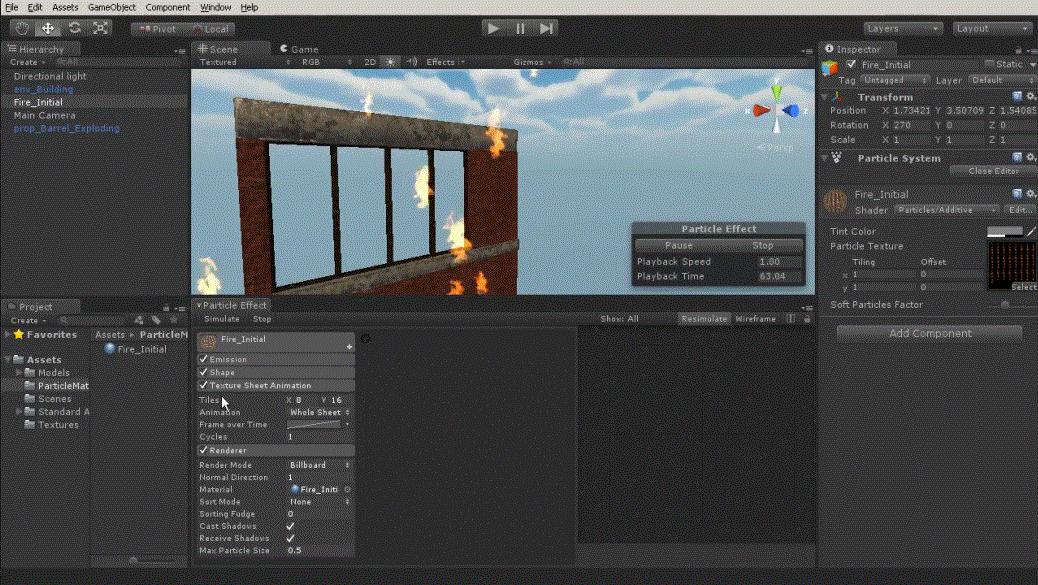Open Transform component help icon
Image resolution: width=1038 pixels, height=585 pixels.
click(1017, 97)
